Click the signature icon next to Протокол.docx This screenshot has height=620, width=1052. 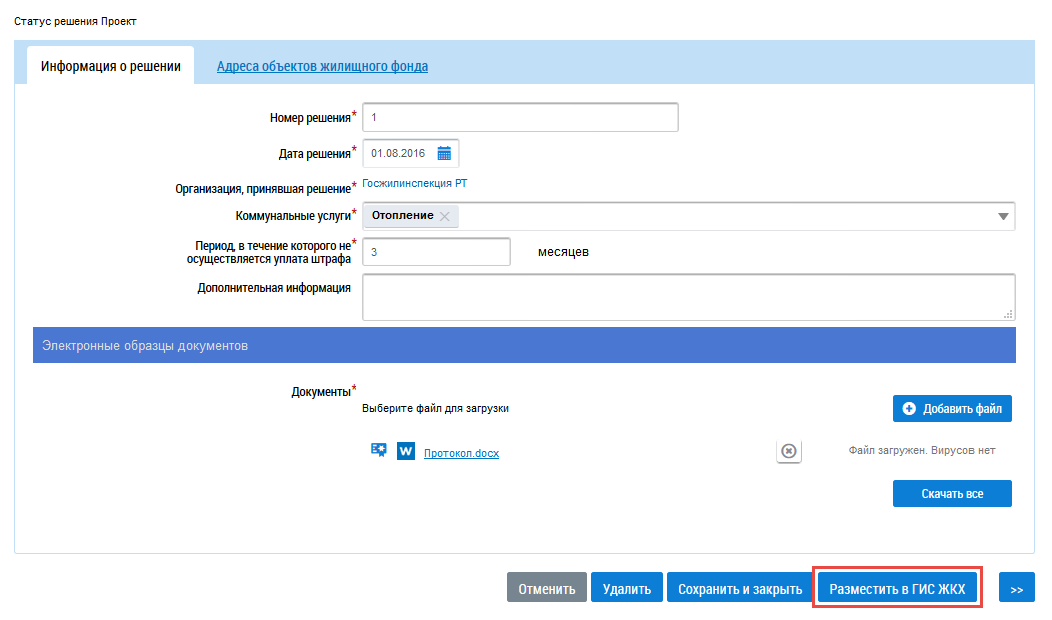point(378,450)
